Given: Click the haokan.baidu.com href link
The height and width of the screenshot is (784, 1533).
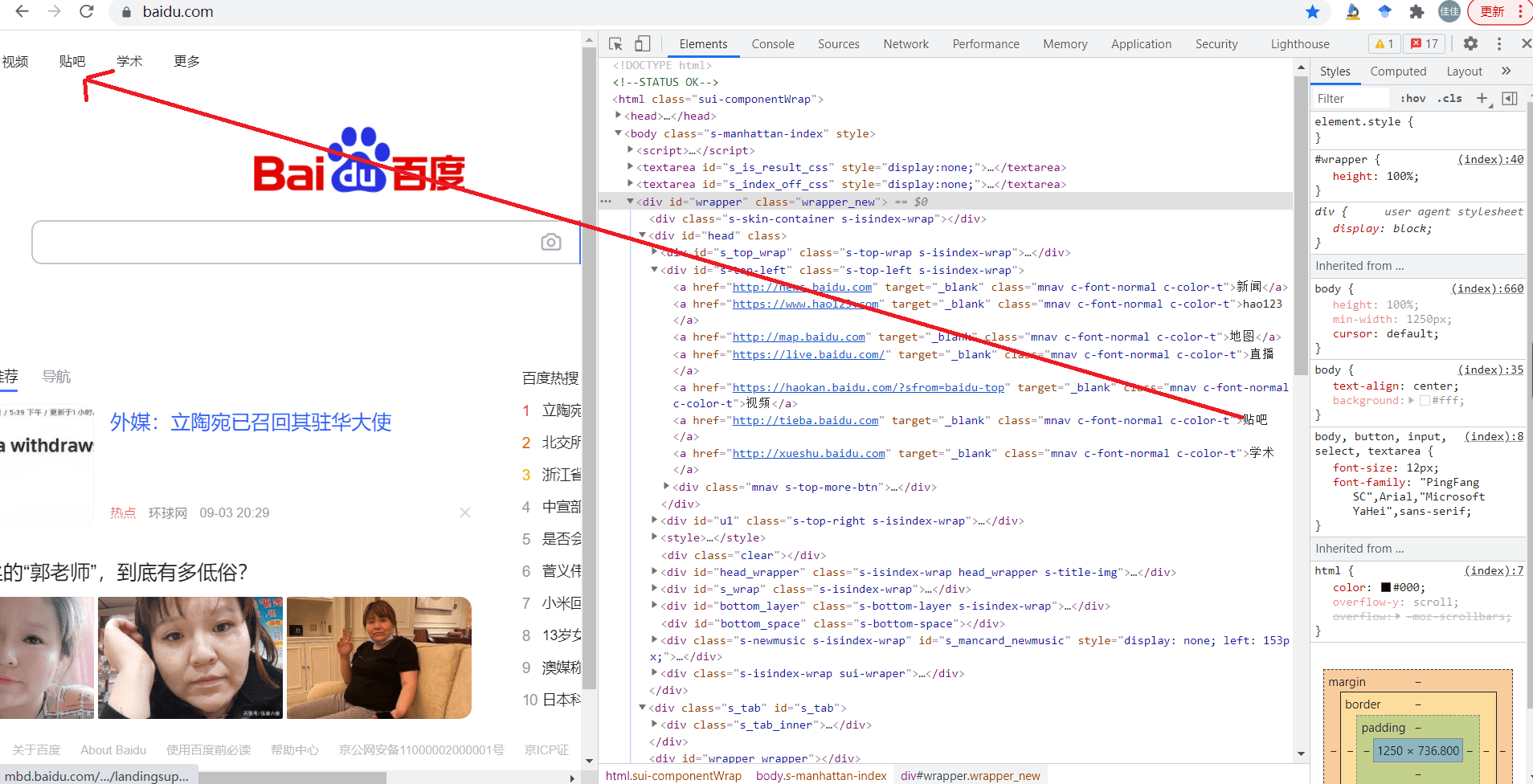Looking at the screenshot, I should [x=868, y=387].
